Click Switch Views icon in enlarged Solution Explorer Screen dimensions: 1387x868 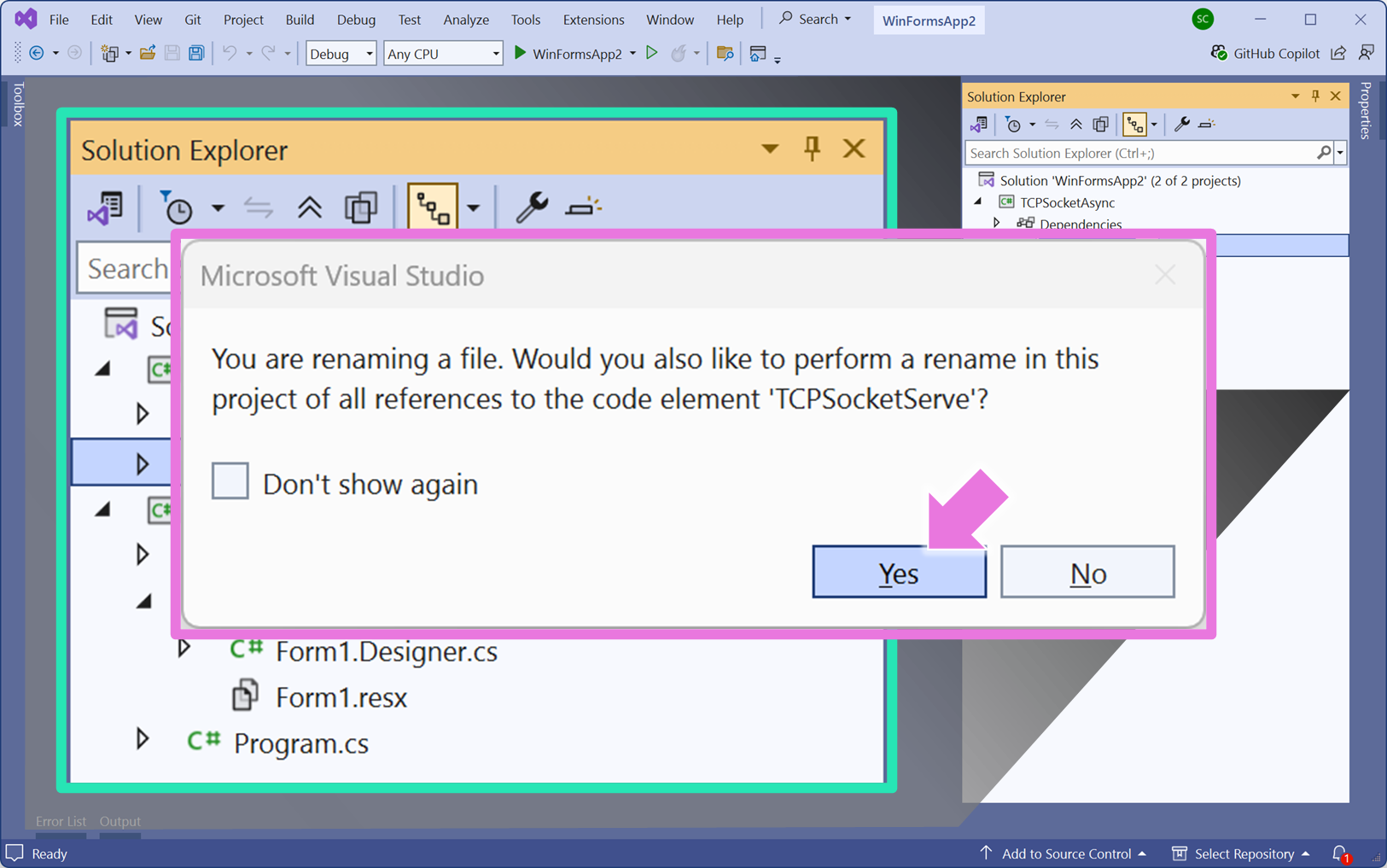pyautogui.click(x=107, y=207)
